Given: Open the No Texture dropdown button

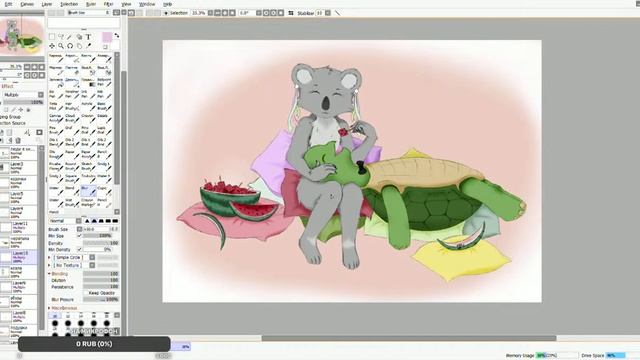Looking at the screenshot, I should pos(92,265).
